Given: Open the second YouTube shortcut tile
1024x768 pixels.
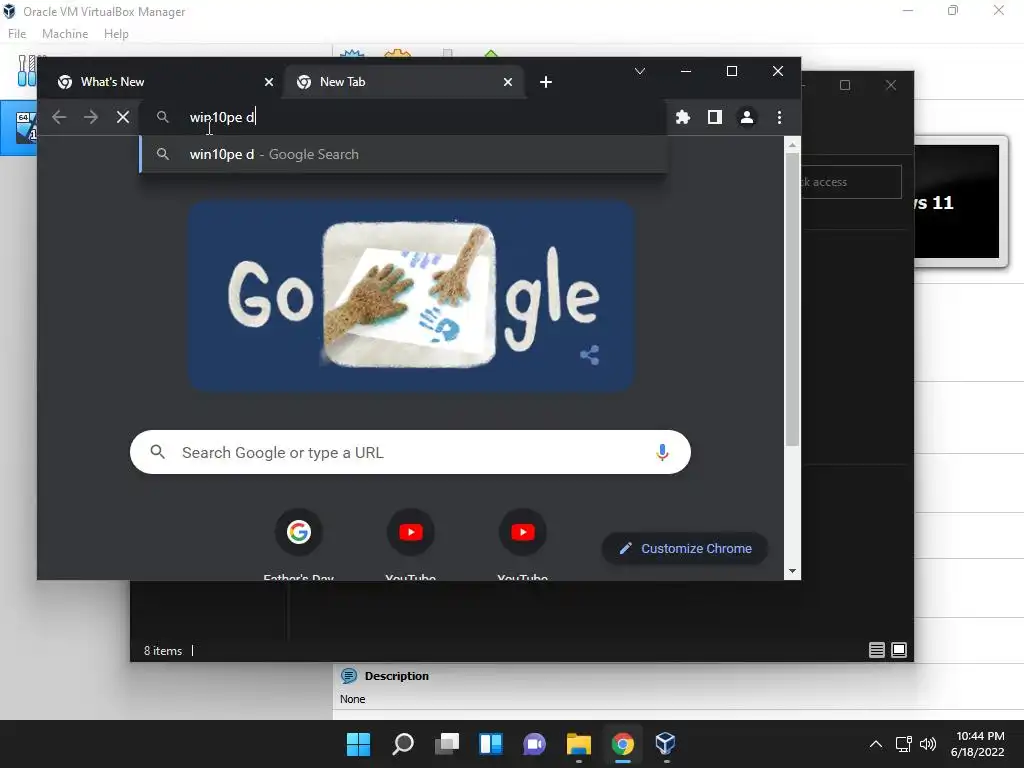Looking at the screenshot, I should [522, 542].
